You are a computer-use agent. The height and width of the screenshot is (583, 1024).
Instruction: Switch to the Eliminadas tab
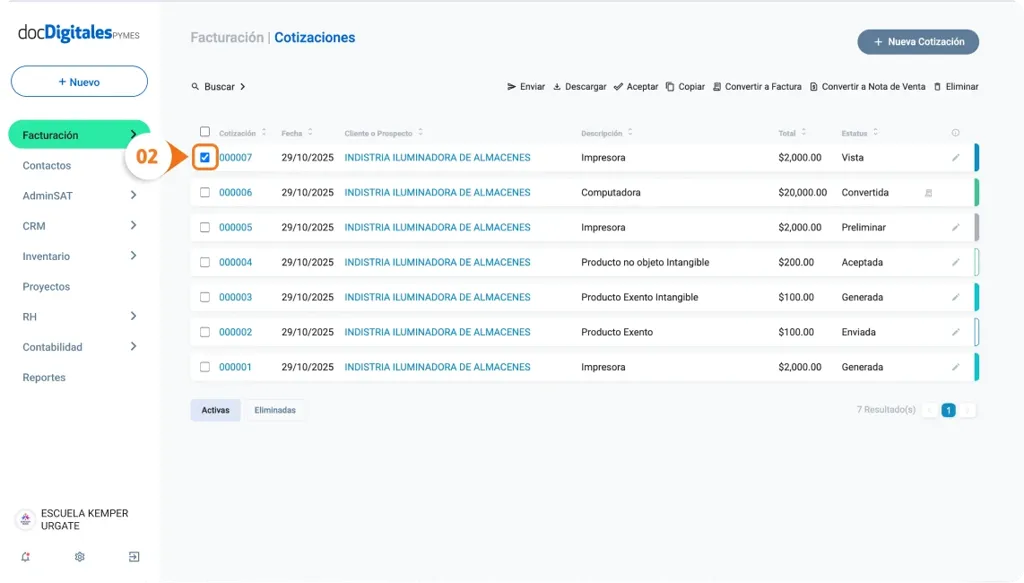tap(275, 409)
